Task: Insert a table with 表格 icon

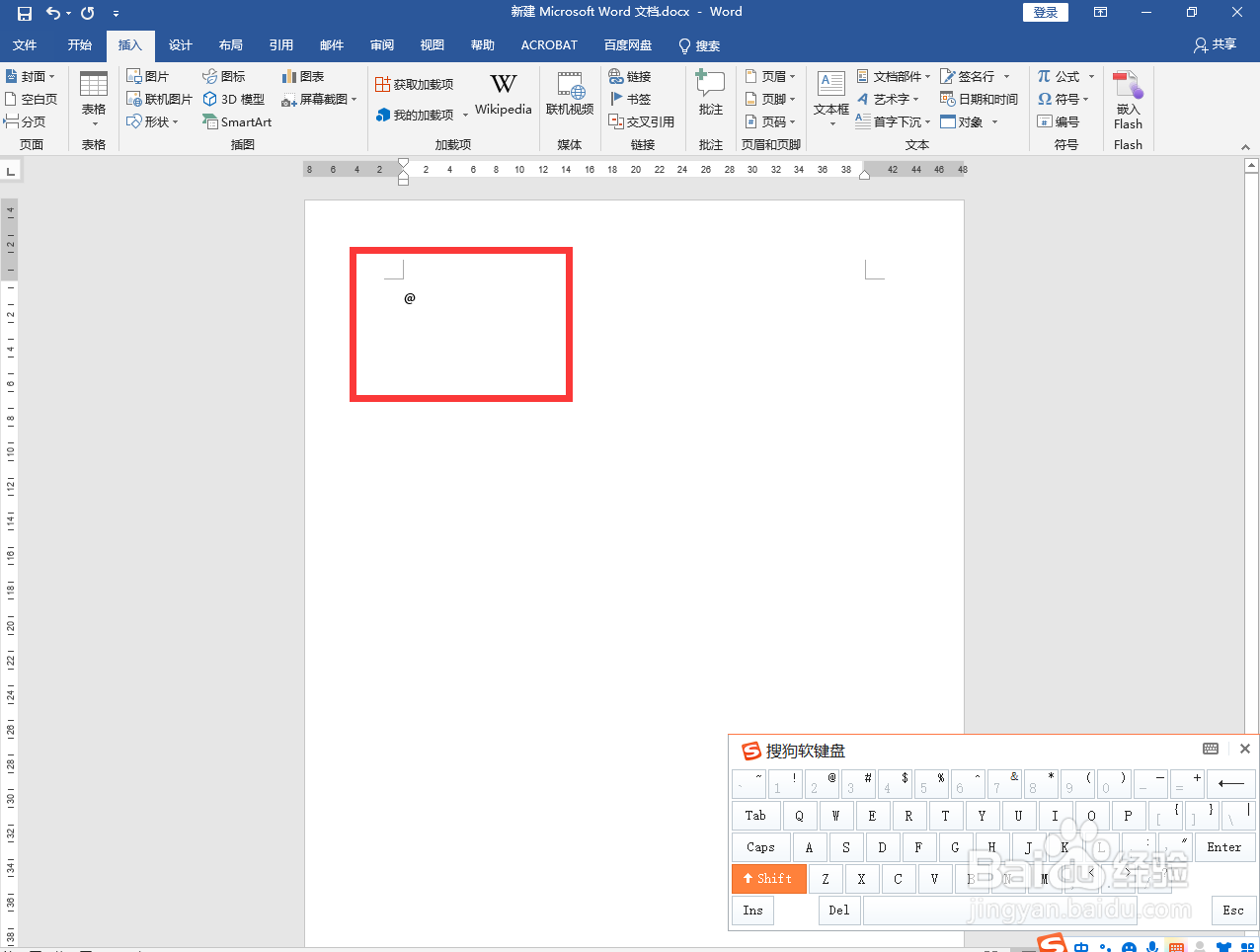Action: click(x=94, y=99)
